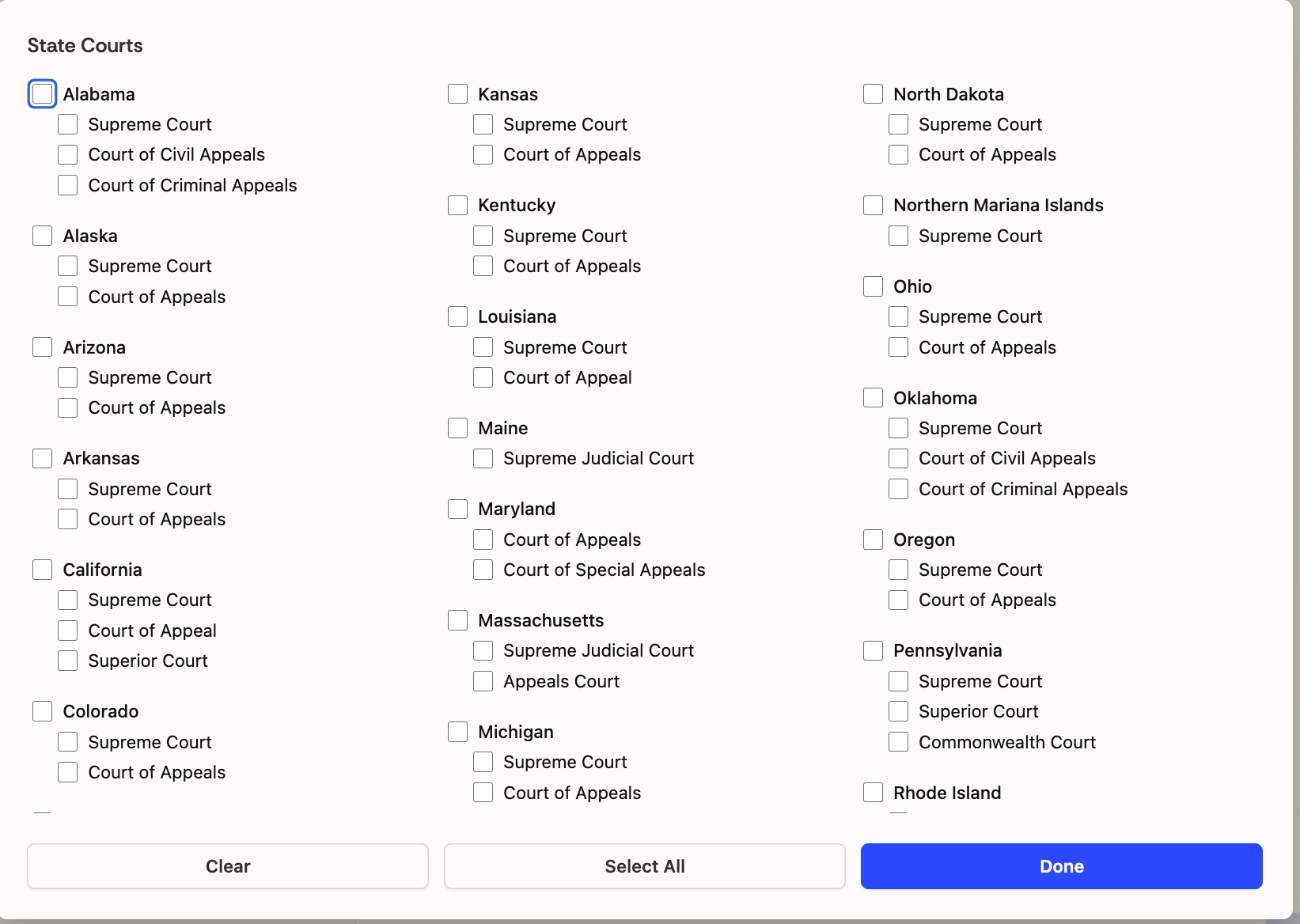Viewport: 1300px width, 924px height.
Task: Enable the California Superior Court option
Action: [68, 661]
